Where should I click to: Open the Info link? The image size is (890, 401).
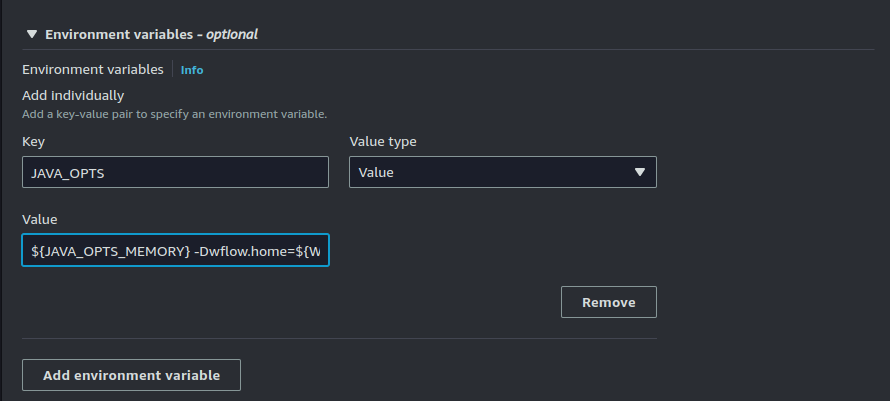click(192, 70)
